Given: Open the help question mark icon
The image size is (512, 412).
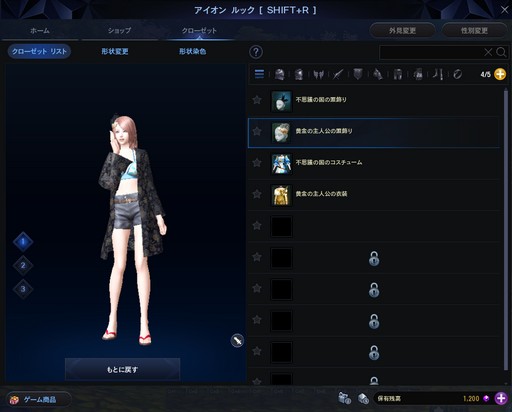Looking at the screenshot, I should 256,52.
